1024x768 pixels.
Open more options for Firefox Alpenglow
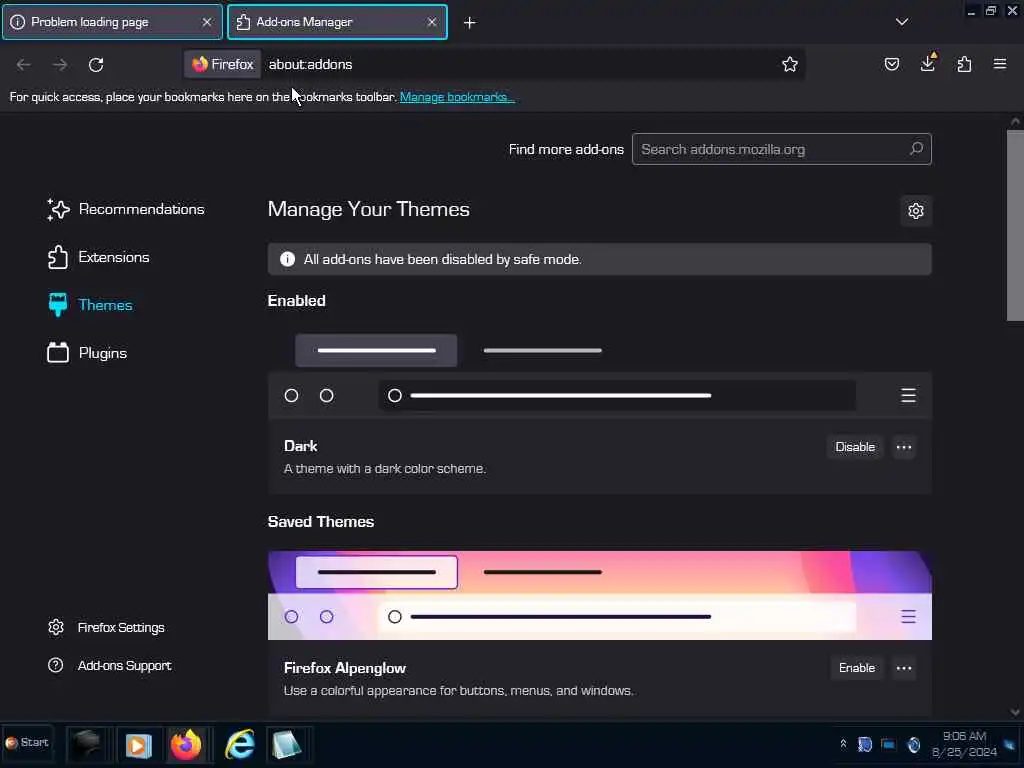pyautogui.click(x=904, y=668)
